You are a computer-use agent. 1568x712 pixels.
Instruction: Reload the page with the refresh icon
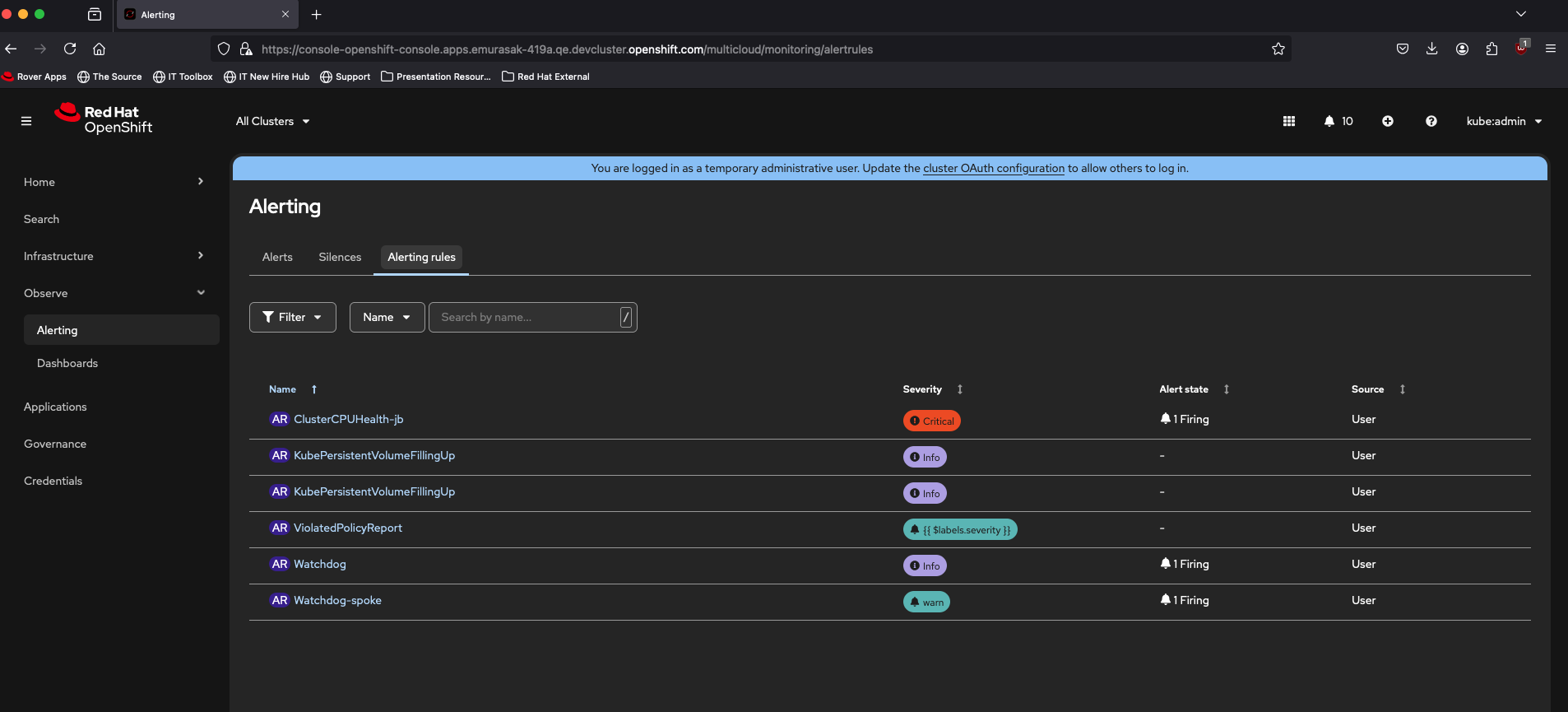70,49
